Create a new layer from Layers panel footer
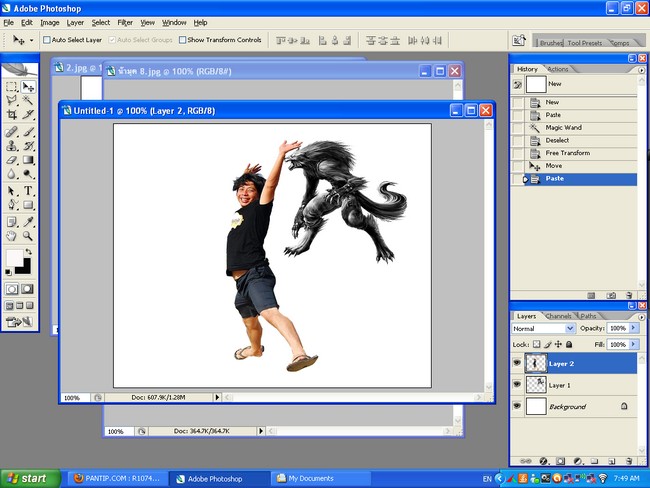The image size is (650, 488). tap(611, 461)
